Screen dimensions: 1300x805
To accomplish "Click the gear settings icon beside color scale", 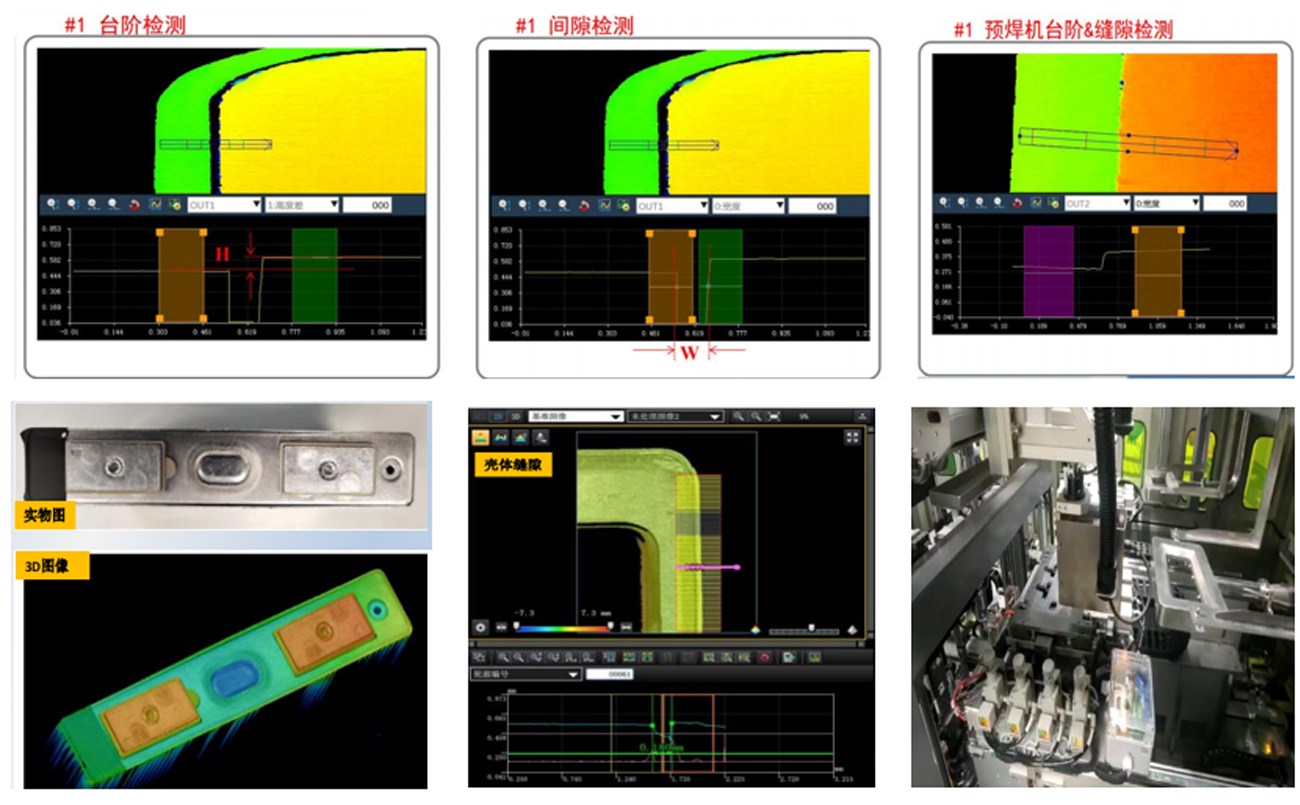I will [x=481, y=628].
